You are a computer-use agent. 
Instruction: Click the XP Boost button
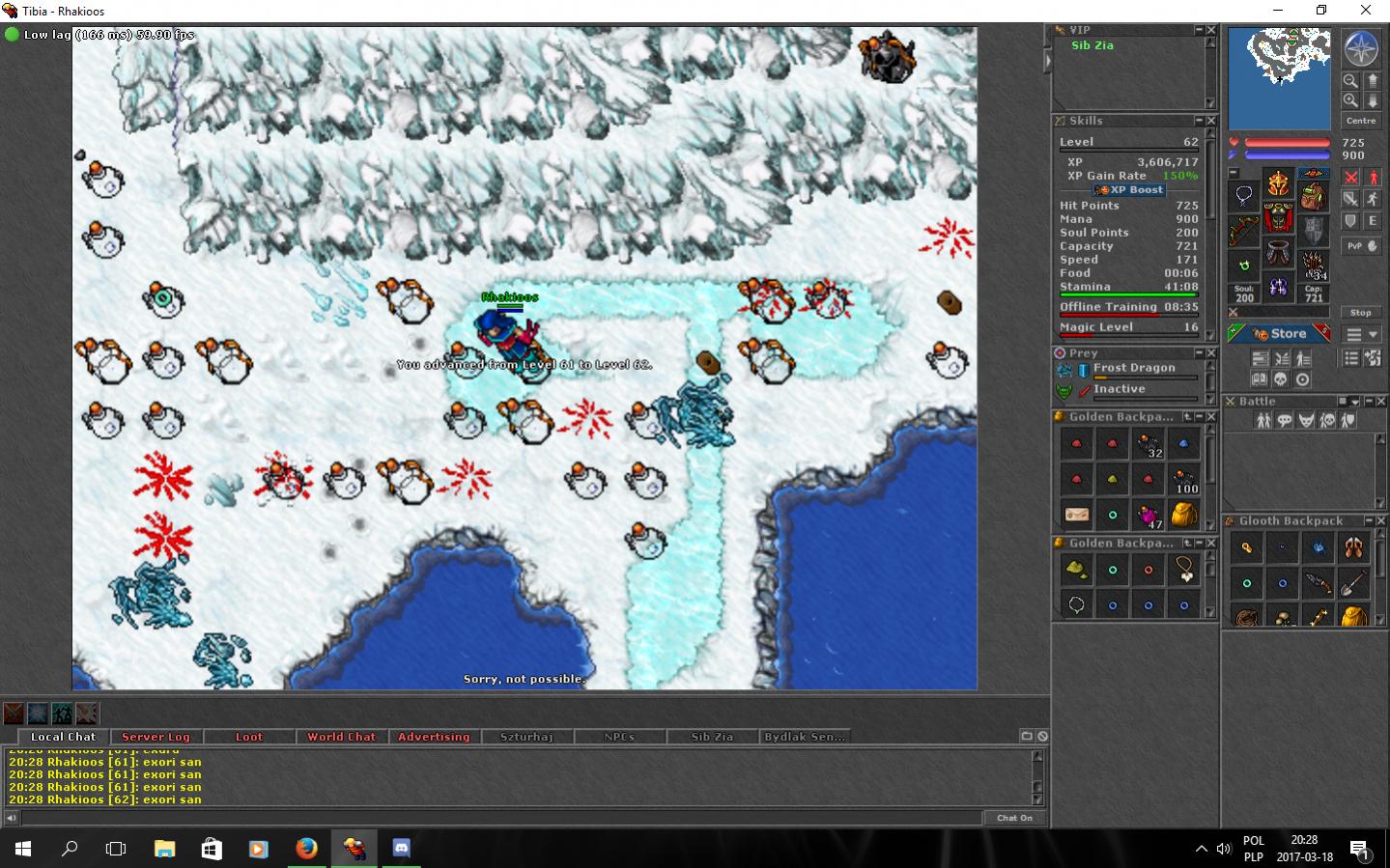click(x=1129, y=190)
